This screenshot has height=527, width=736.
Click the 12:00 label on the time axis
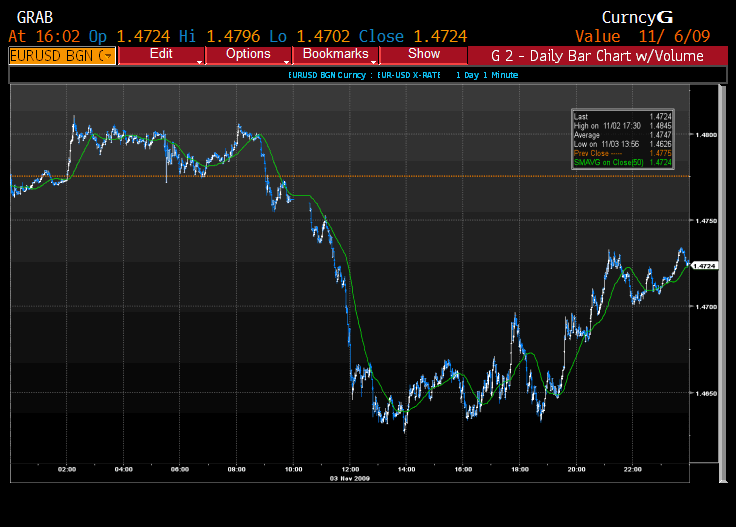pyautogui.click(x=351, y=468)
